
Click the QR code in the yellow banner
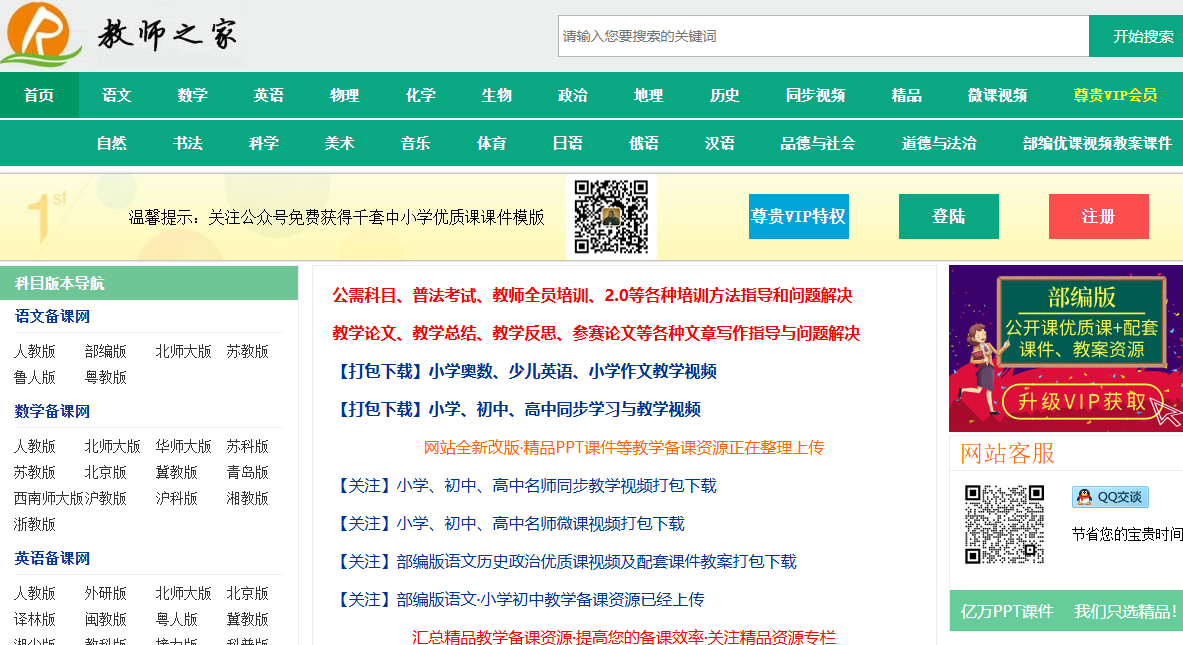click(x=609, y=217)
